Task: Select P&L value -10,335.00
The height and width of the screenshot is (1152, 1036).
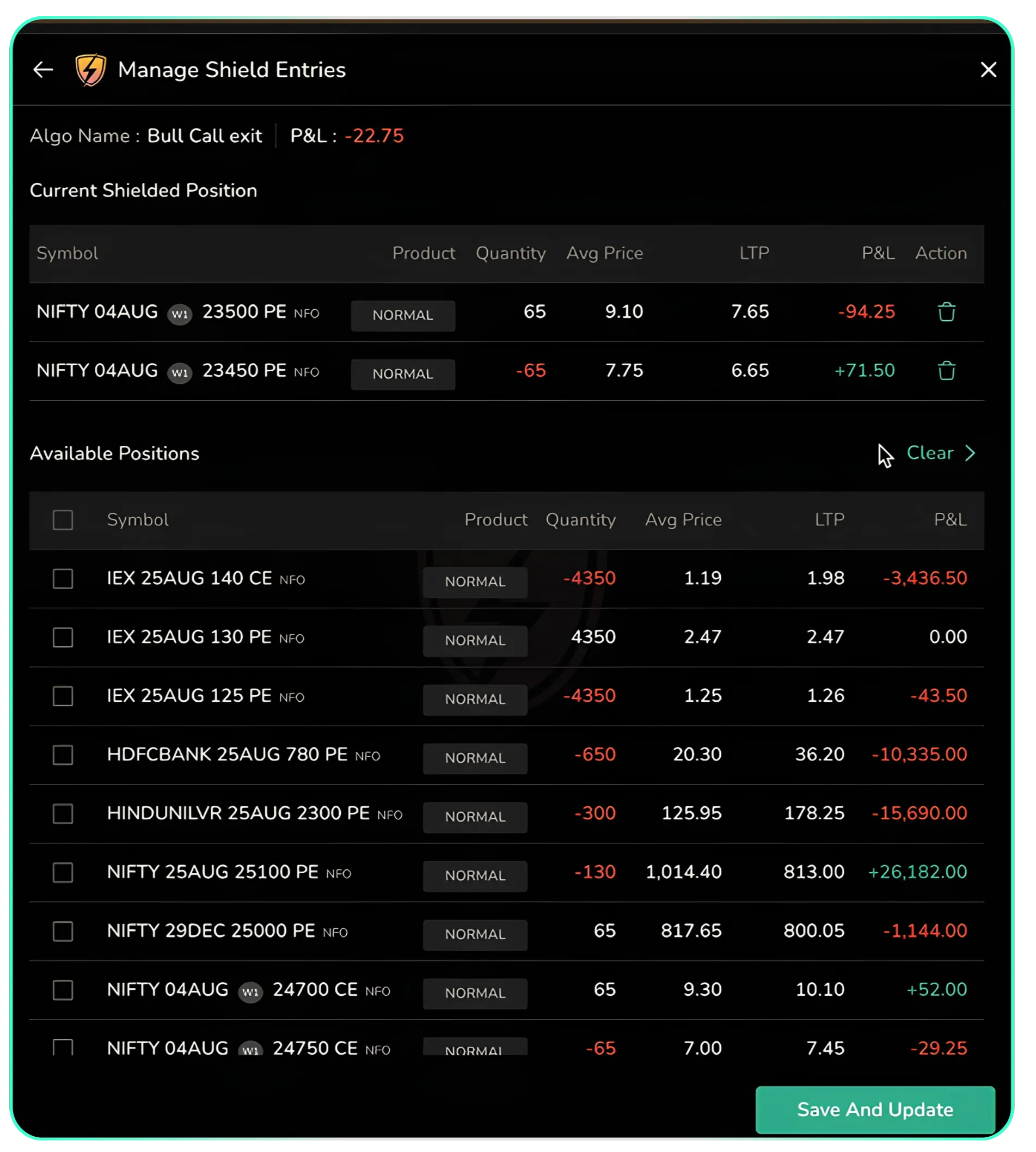Action: coord(919,754)
